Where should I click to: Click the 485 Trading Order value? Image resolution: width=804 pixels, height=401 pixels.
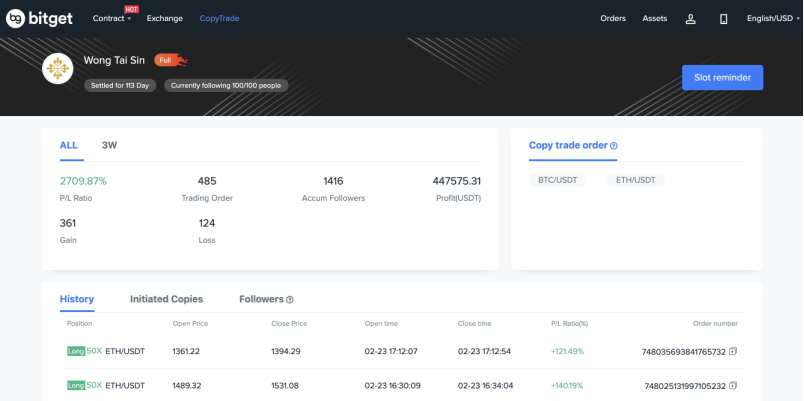pos(207,181)
